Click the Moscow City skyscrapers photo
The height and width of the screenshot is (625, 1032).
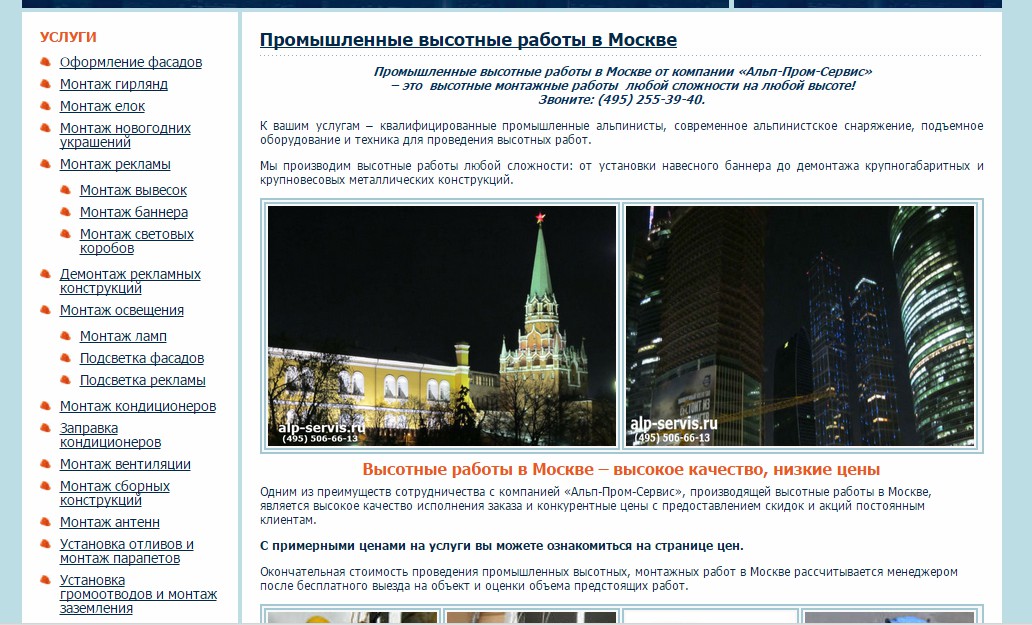tap(800, 326)
